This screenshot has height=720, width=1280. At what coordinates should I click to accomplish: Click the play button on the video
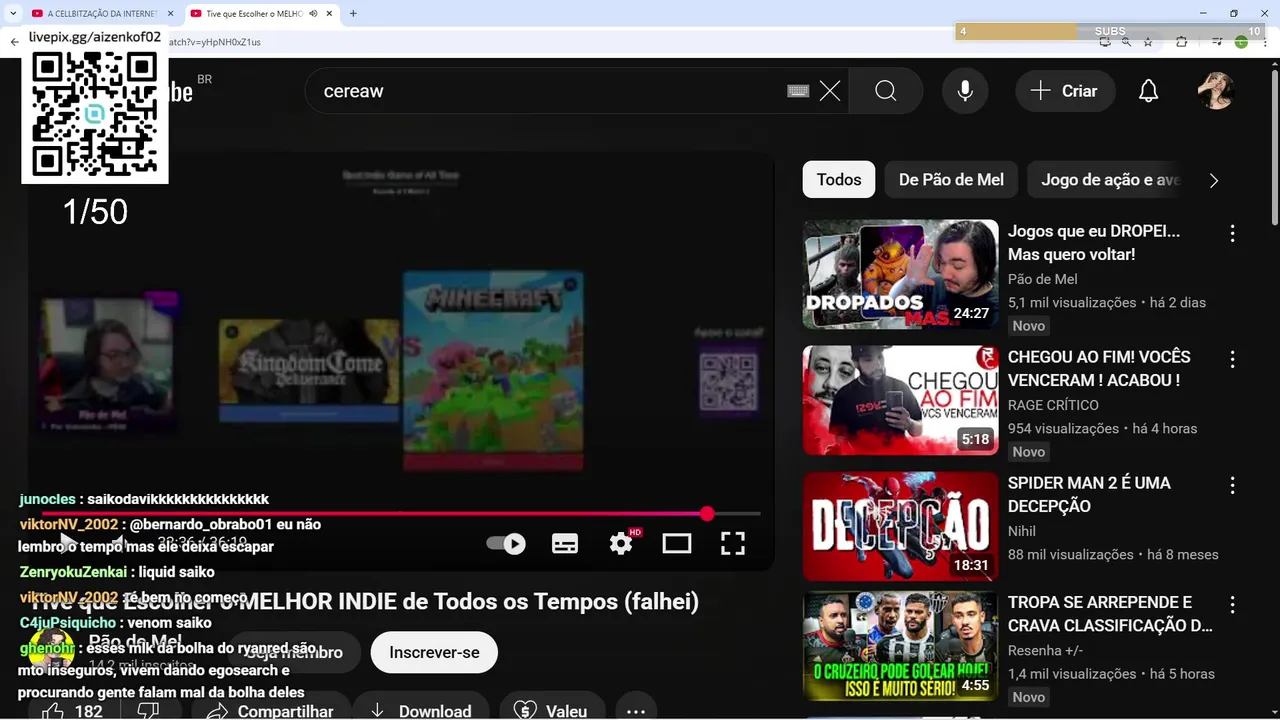[67, 543]
